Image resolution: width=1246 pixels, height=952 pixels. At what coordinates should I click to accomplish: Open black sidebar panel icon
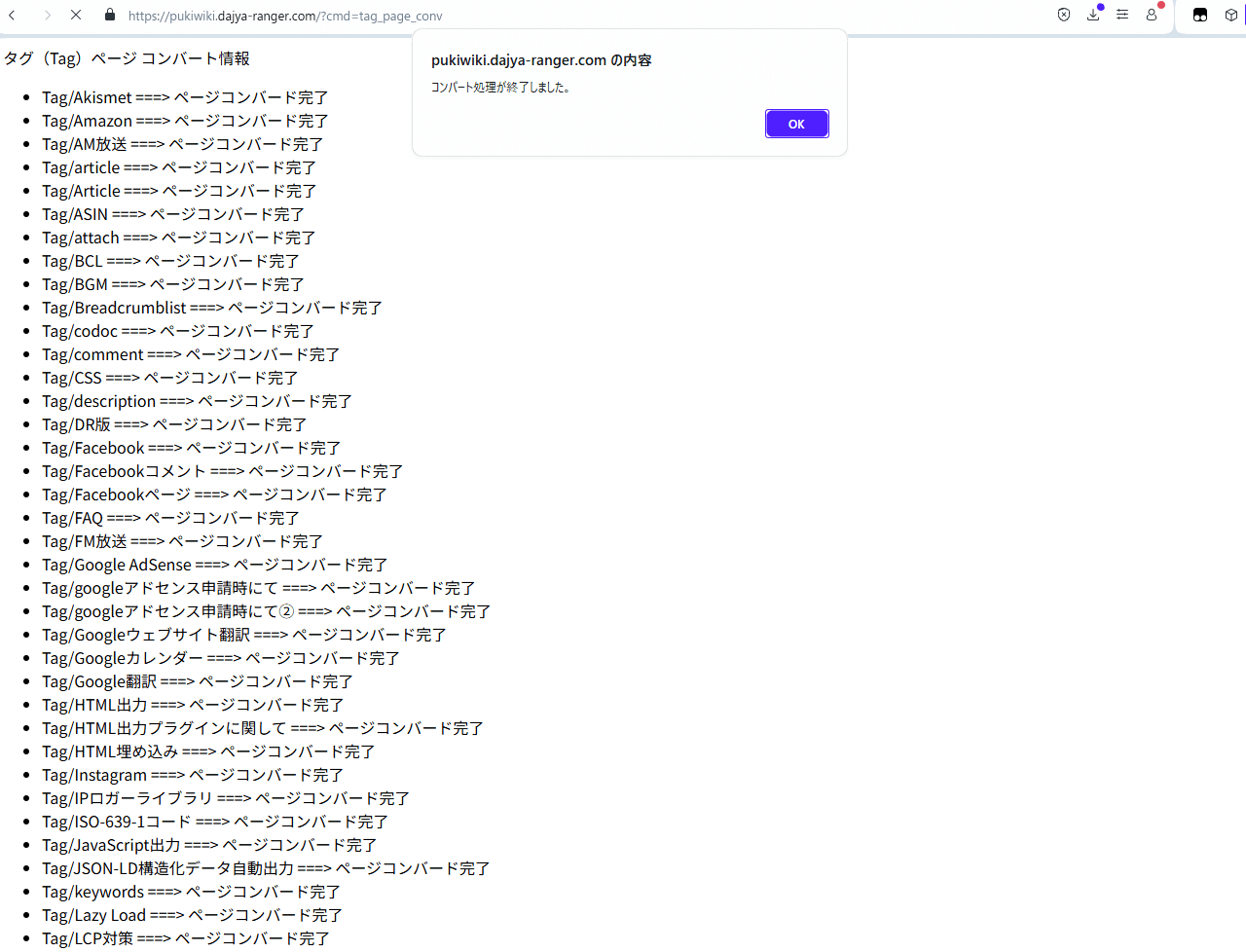(x=1200, y=15)
